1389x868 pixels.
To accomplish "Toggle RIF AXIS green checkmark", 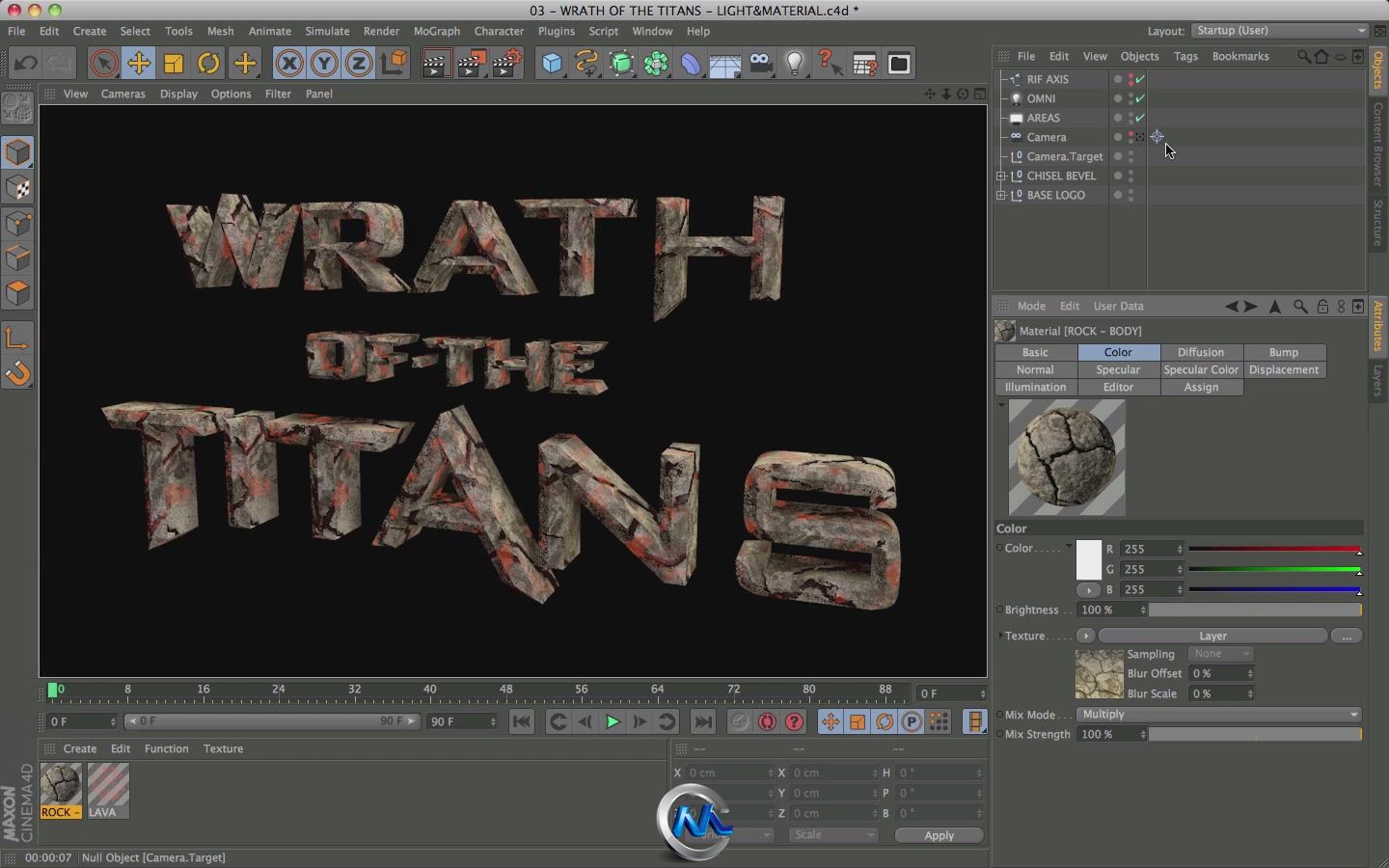I will click(1140, 79).
